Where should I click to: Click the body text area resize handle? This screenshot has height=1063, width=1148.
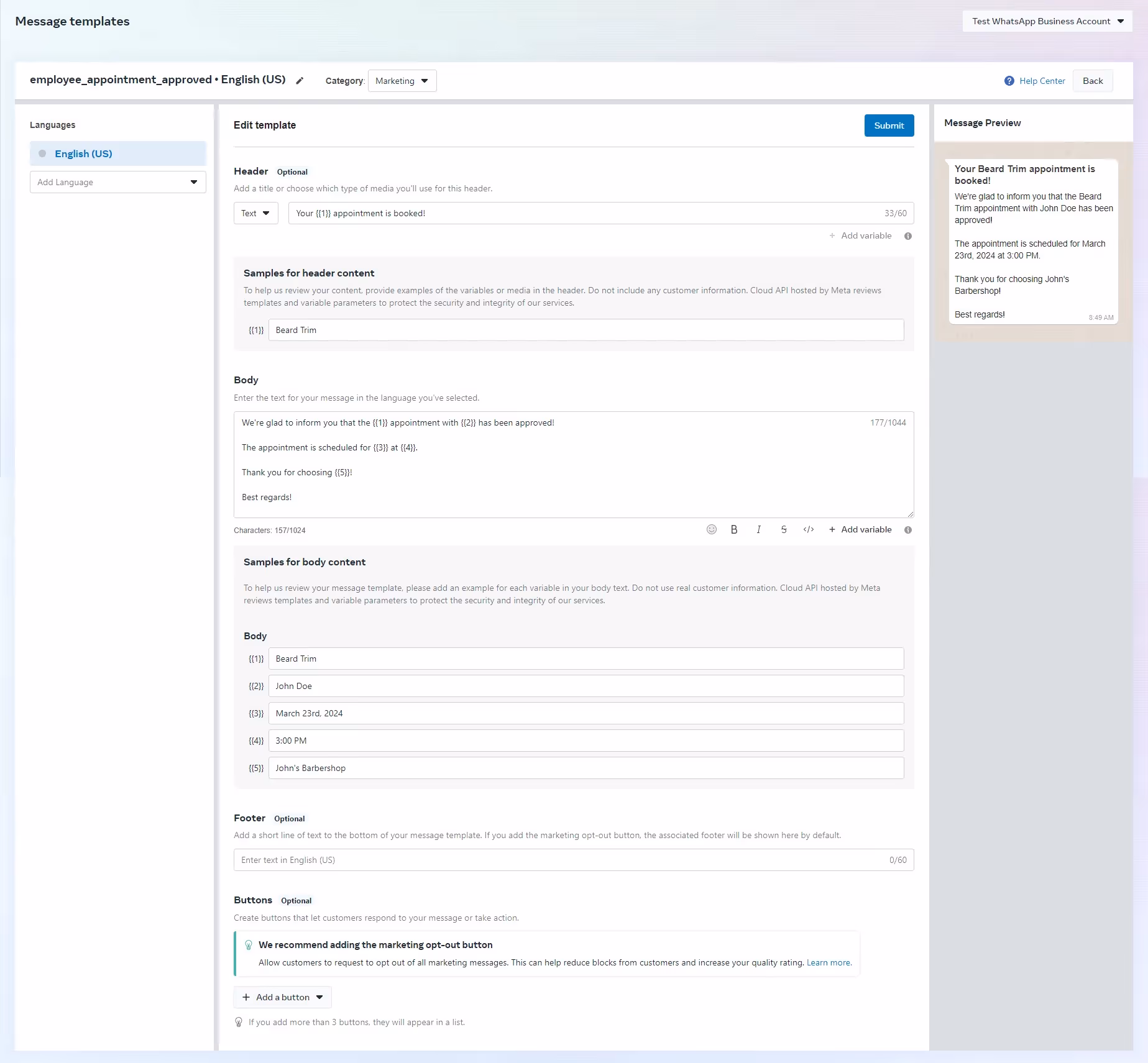pos(911,514)
